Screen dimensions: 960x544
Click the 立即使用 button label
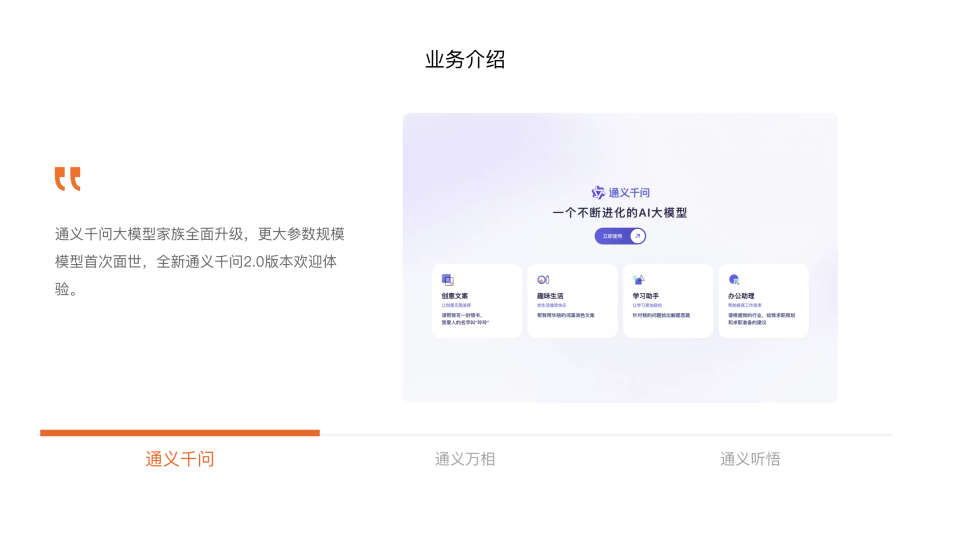point(612,236)
